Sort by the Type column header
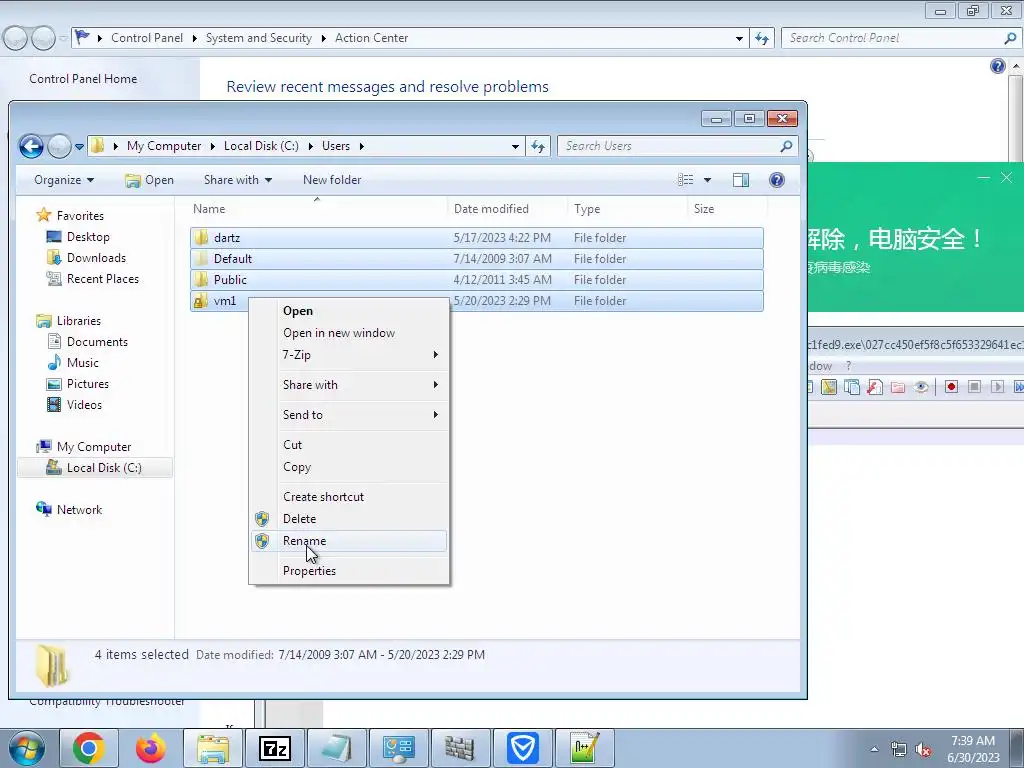 (587, 209)
